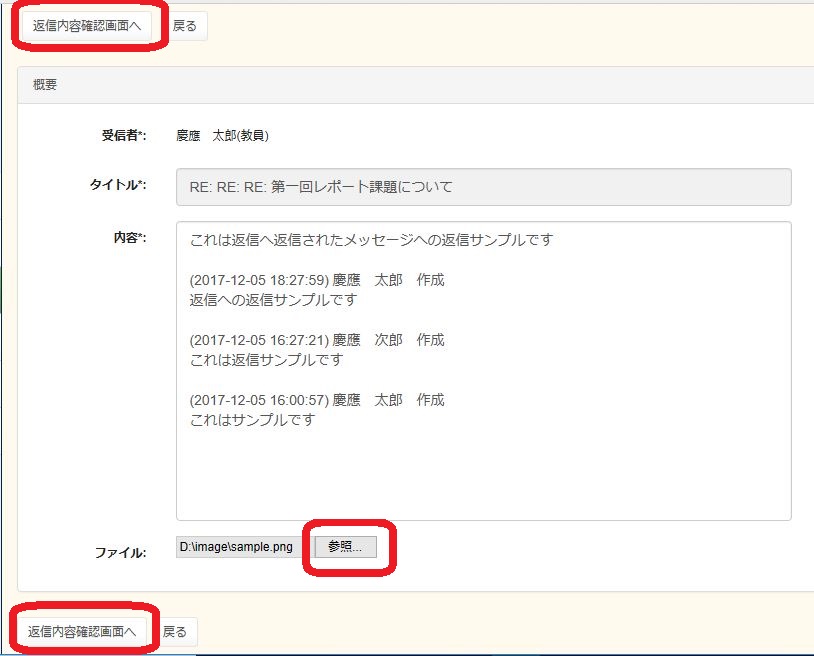Open file browser with 参照... button

click(x=345, y=547)
